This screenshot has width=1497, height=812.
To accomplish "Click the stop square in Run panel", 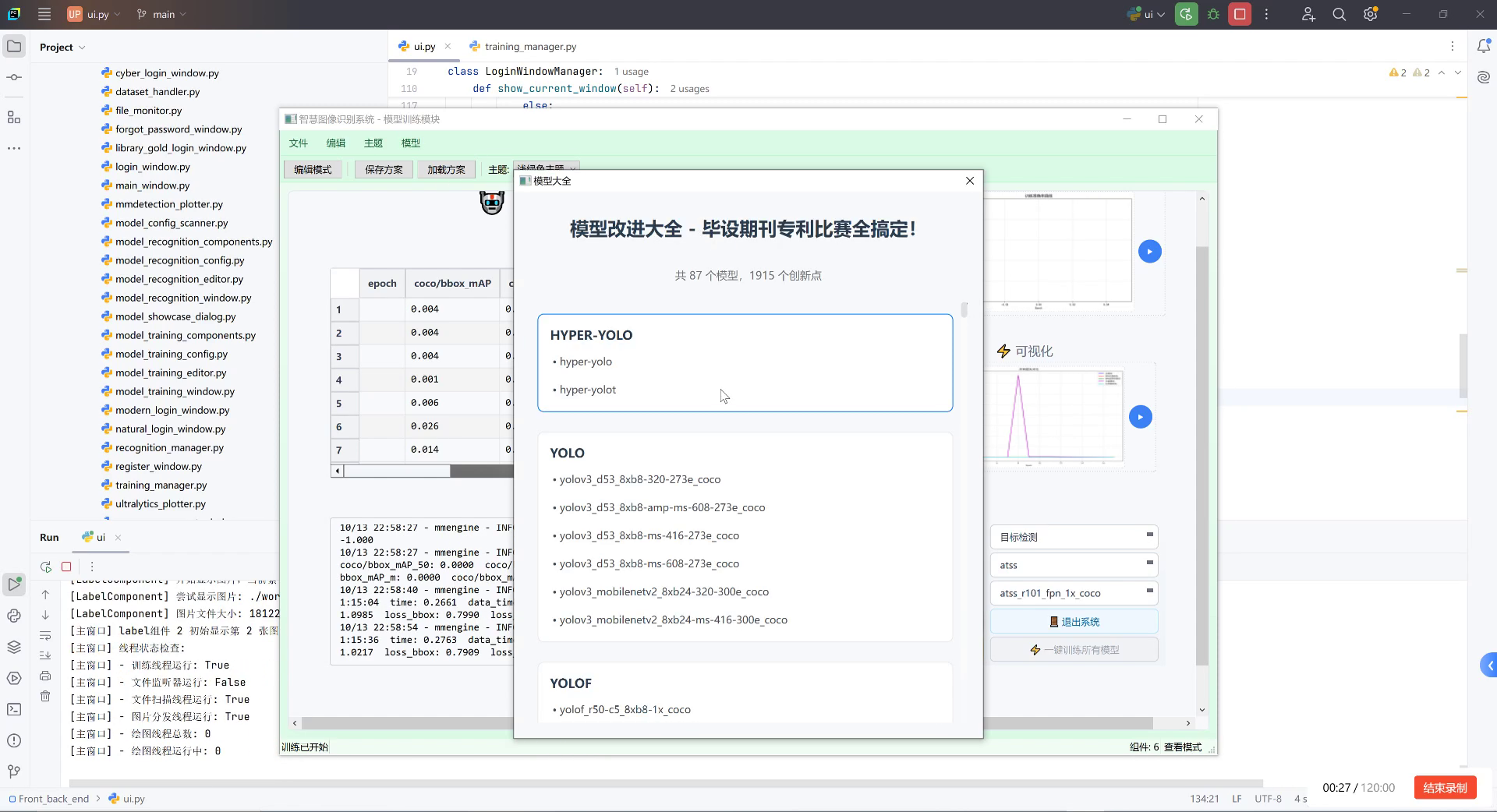I will (66, 567).
